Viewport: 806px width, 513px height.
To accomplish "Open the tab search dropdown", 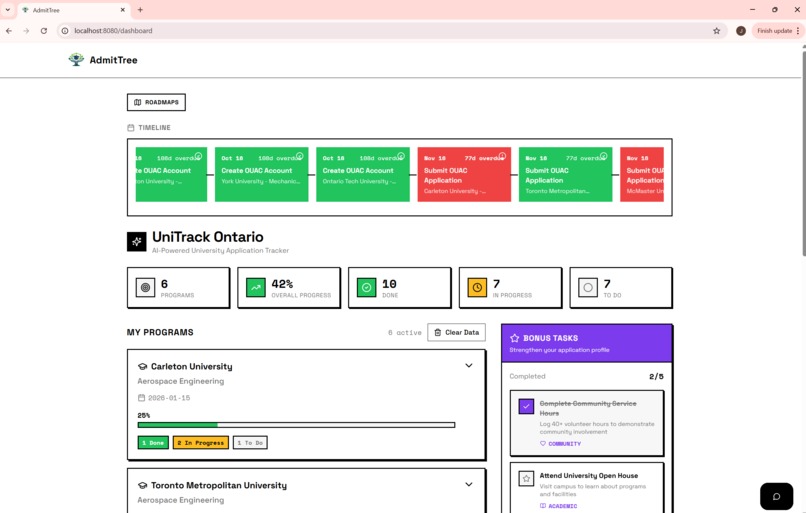I will point(8,10).
